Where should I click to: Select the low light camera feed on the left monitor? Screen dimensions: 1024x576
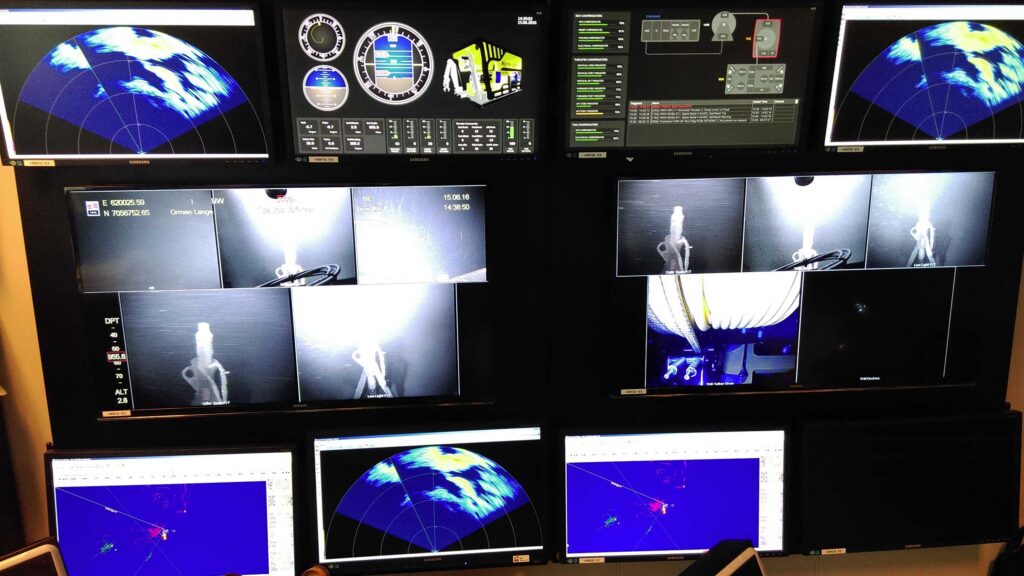click(x=375, y=343)
